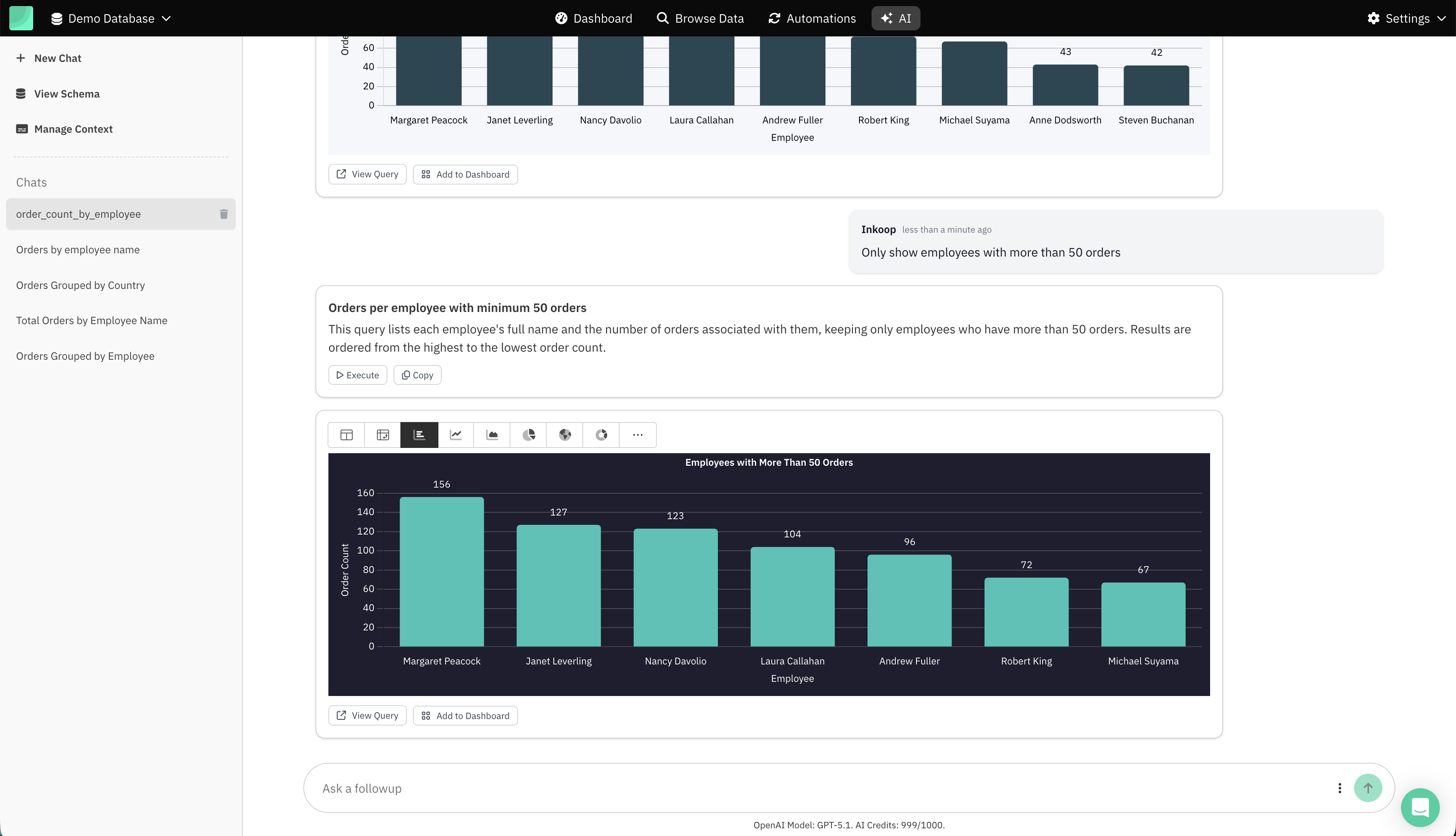Expand more chart types ellipsis
The width and height of the screenshot is (1456, 836).
coord(638,435)
